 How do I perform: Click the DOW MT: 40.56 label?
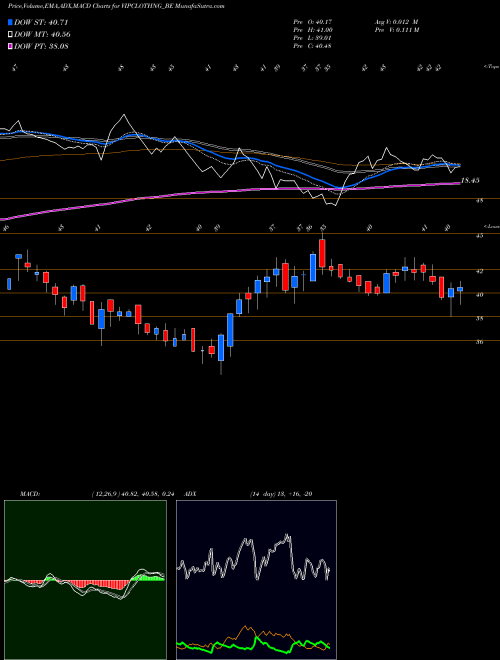42,35
